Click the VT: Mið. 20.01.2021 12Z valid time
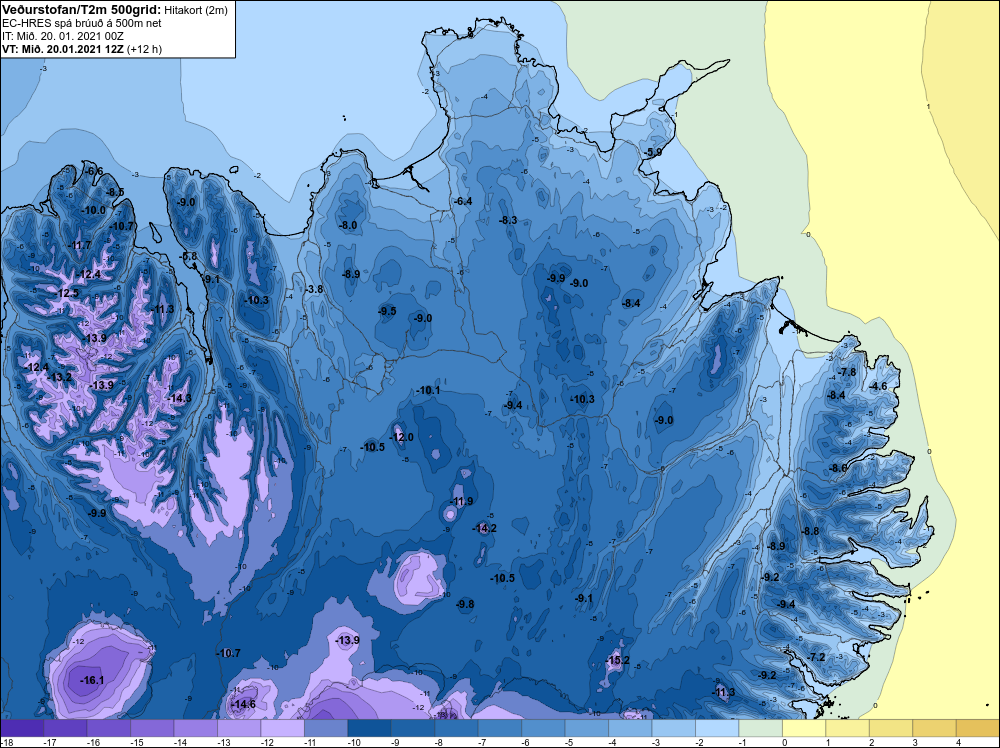1000x748 pixels. 64,49
